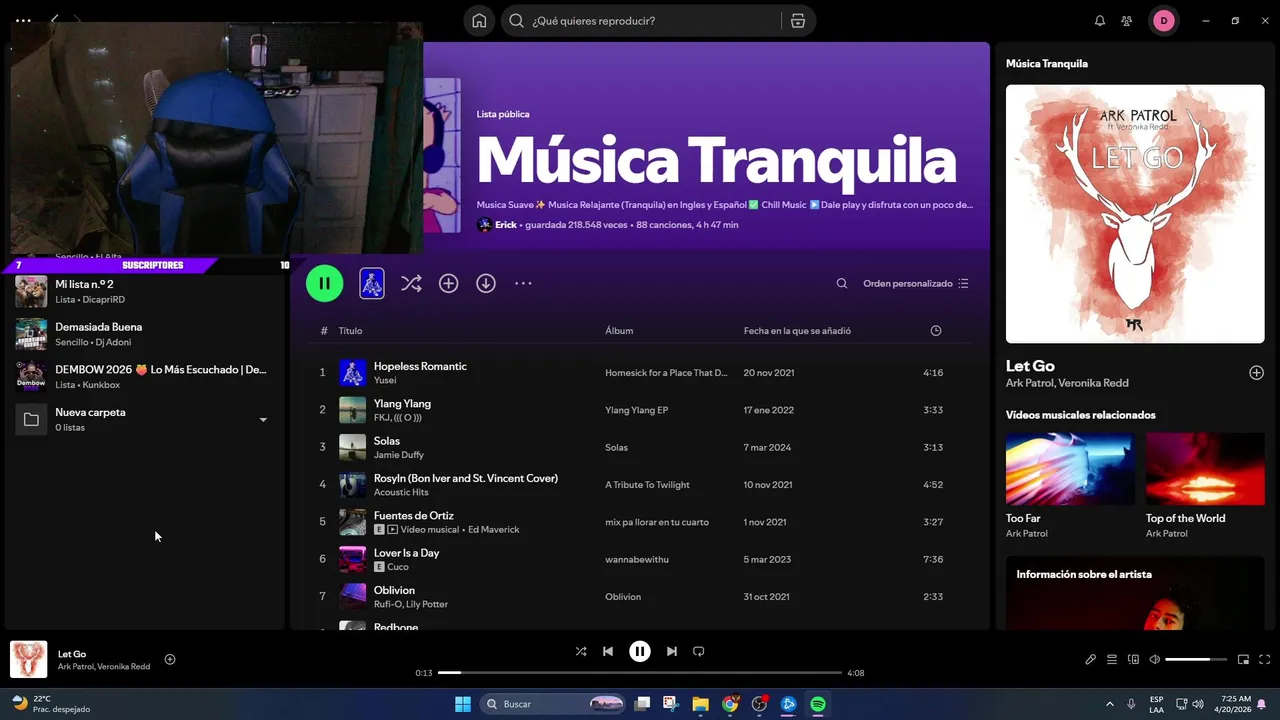Enter full screen mode
This screenshot has height=720, width=1280.
[x=1265, y=659]
